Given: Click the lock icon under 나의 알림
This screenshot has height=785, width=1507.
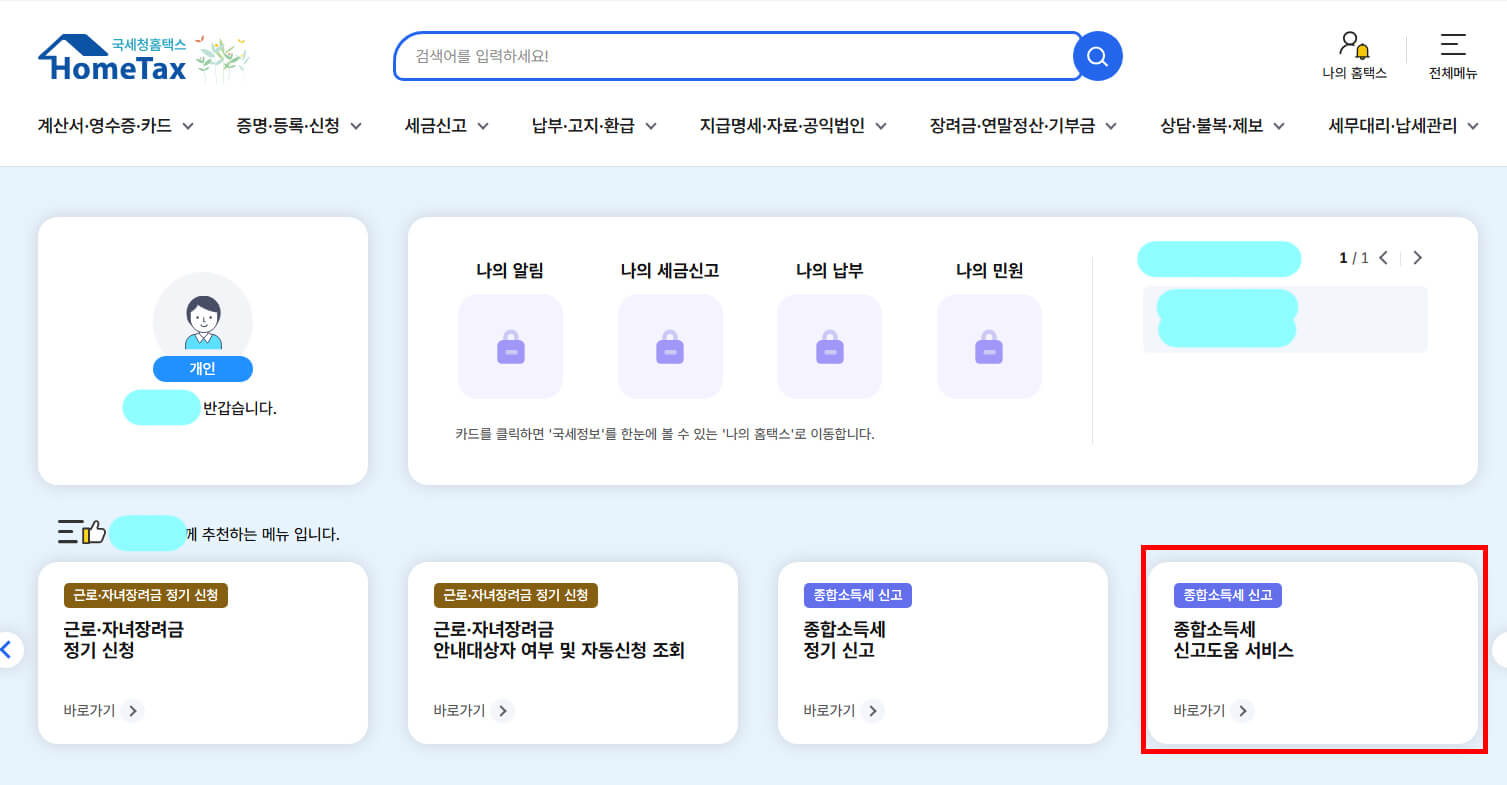Looking at the screenshot, I should coord(510,345).
